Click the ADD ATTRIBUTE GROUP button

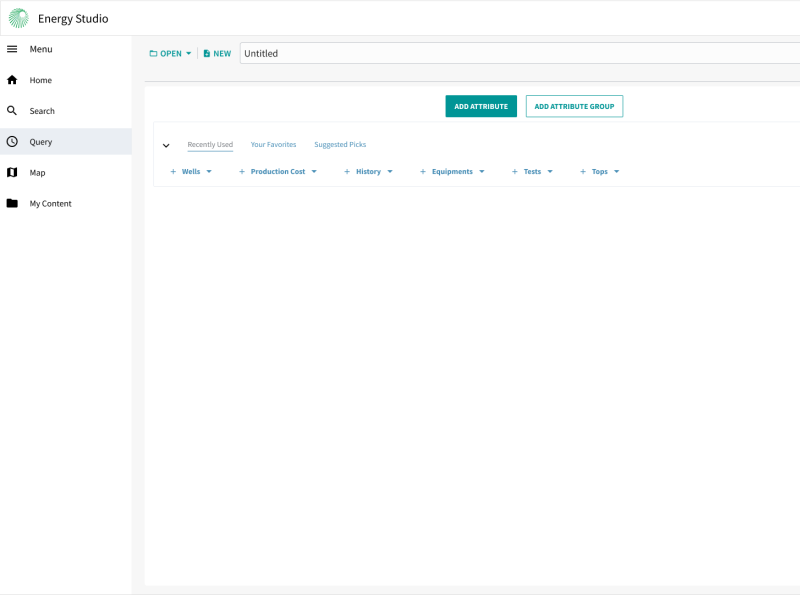[x=574, y=106]
